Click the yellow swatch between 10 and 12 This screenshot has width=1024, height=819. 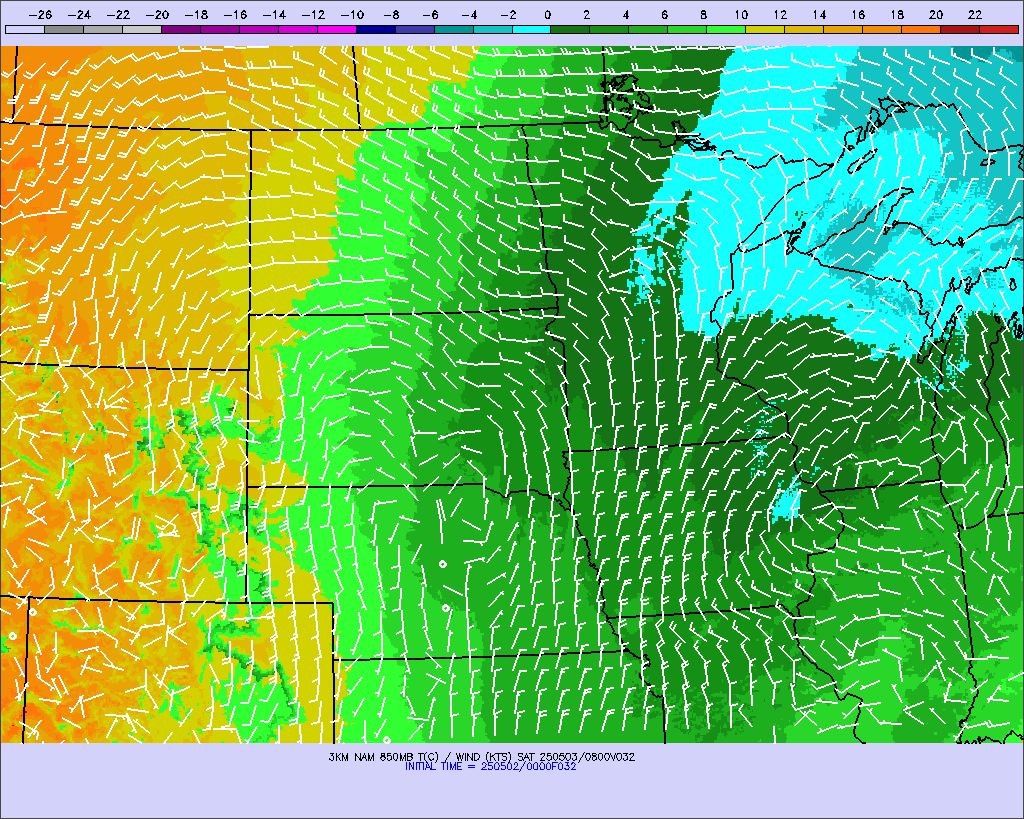(x=765, y=29)
